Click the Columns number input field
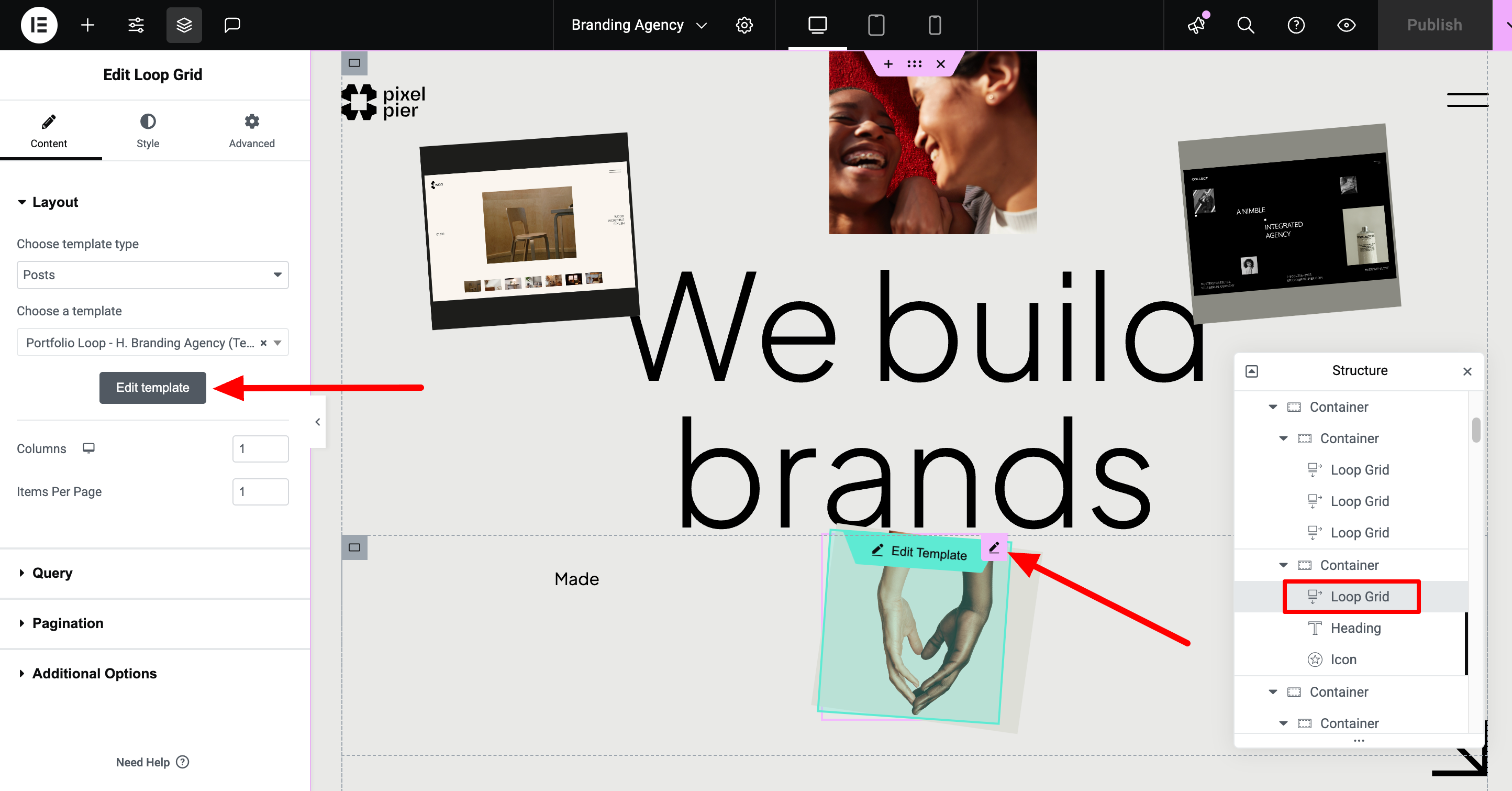 tap(260, 448)
